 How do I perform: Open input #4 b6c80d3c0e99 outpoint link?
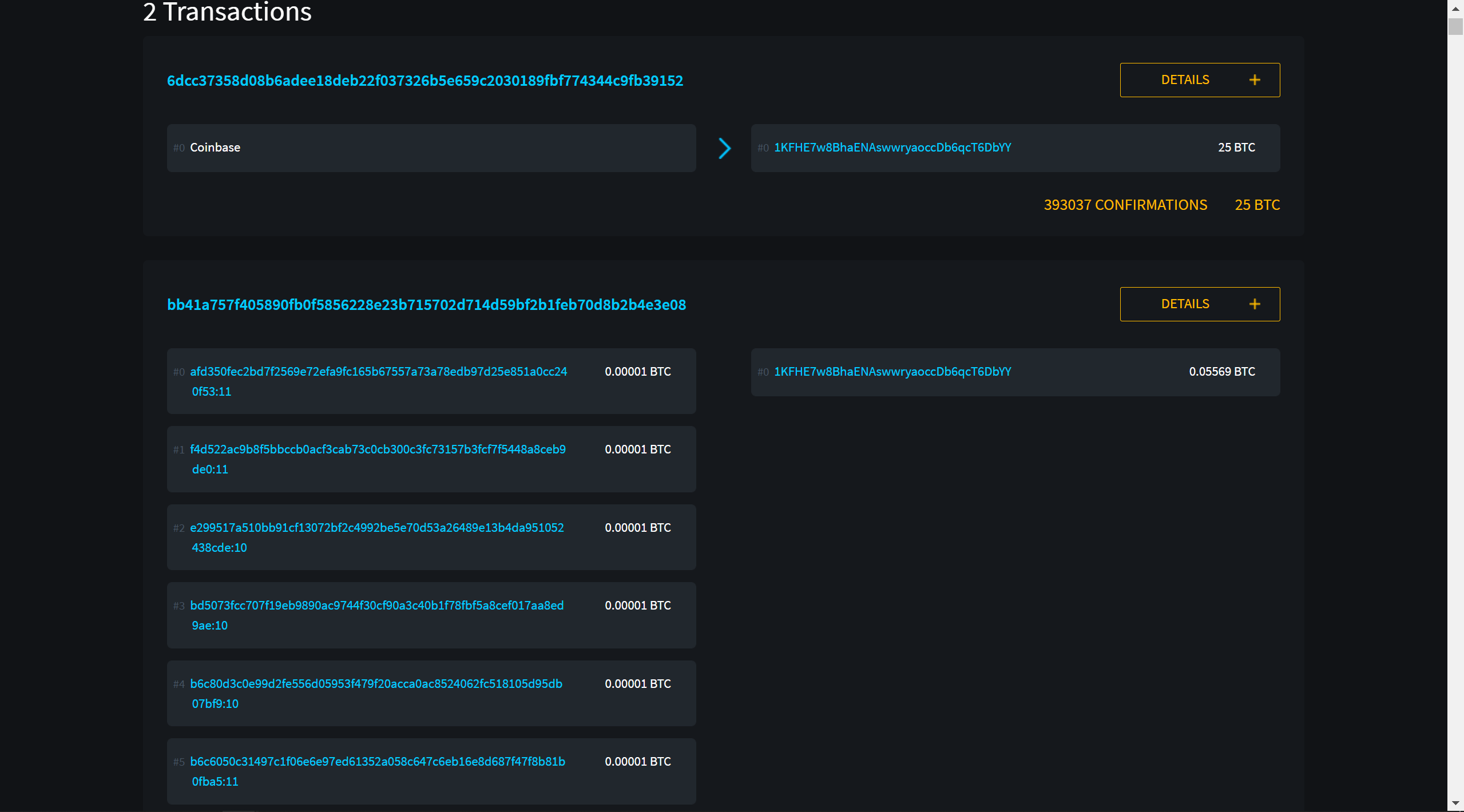click(376, 684)
